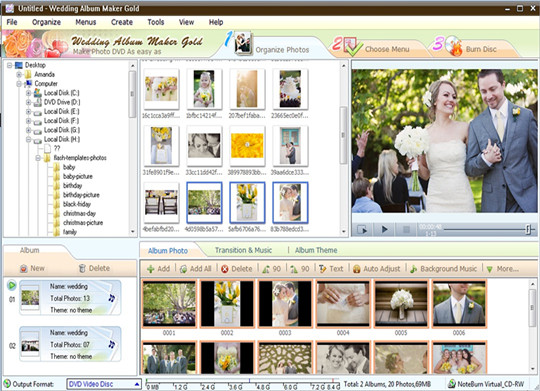The width and height of the screenshot is (540, 391).
Task: Click Add All photos icon
Action: [184, 269]
